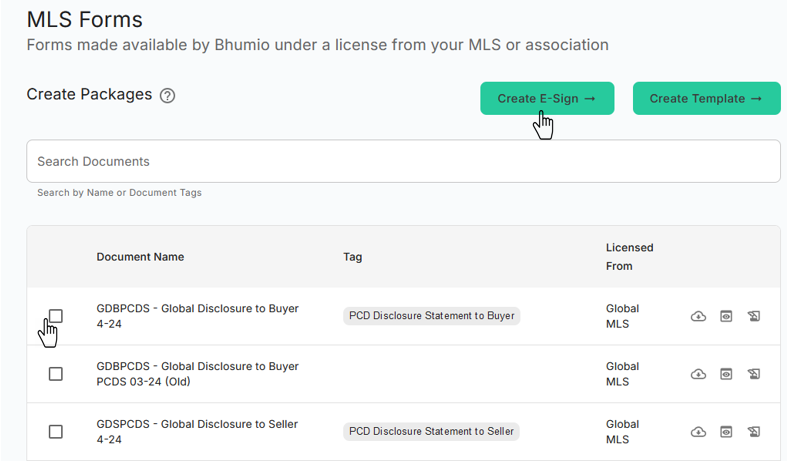This screenshot has height=464, width=787.
Task: Check the Global Disclosure to Buyer 4-24 checkbox
Action: (x=56, y=316)
